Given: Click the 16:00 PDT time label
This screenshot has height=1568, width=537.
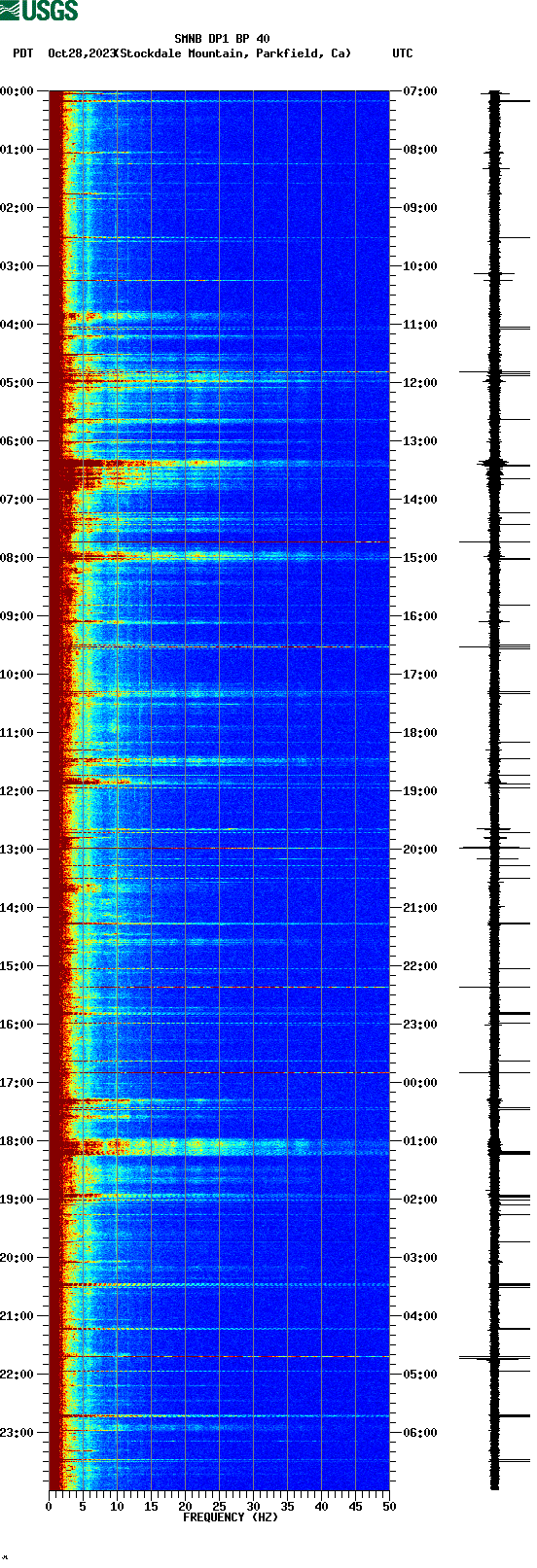Looking at the screenshot, I should click(17, 1025).
